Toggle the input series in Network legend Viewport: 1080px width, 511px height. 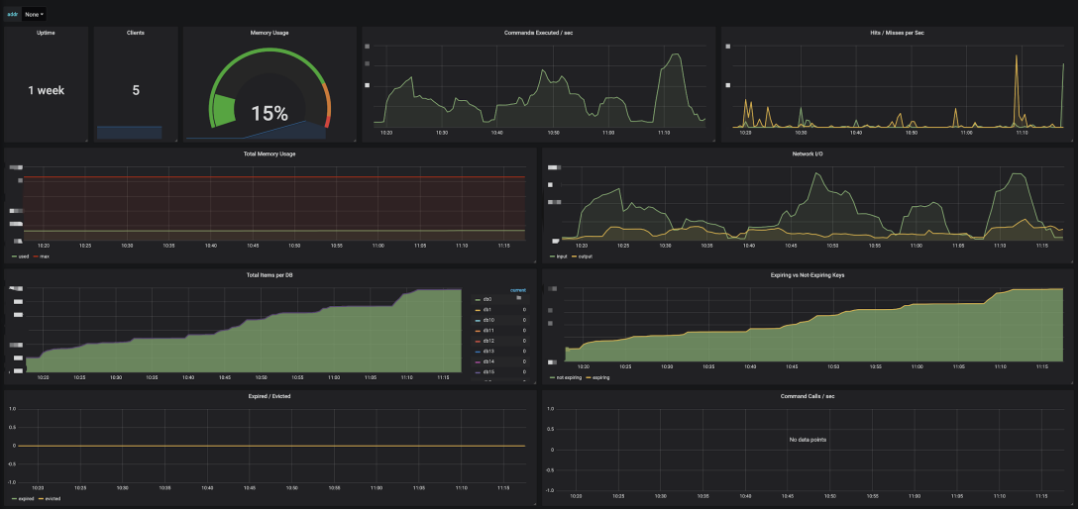pyautogui.click(x=560, y=256)
